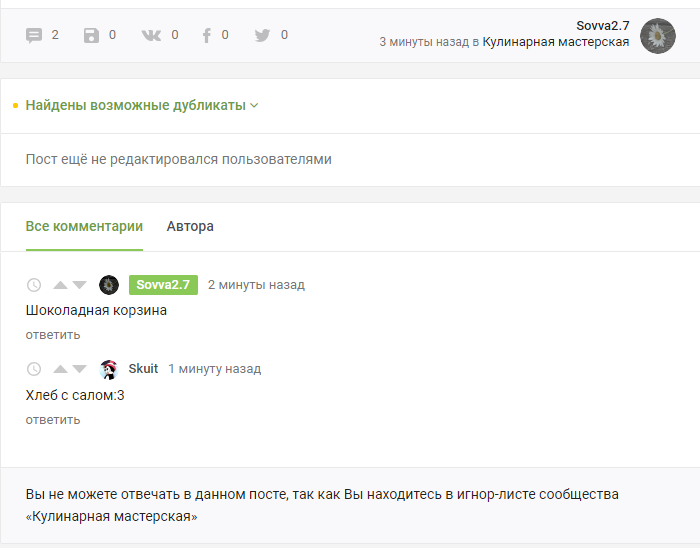
Task: Open Skuit avatar picture
Action: tap(109, 369)
